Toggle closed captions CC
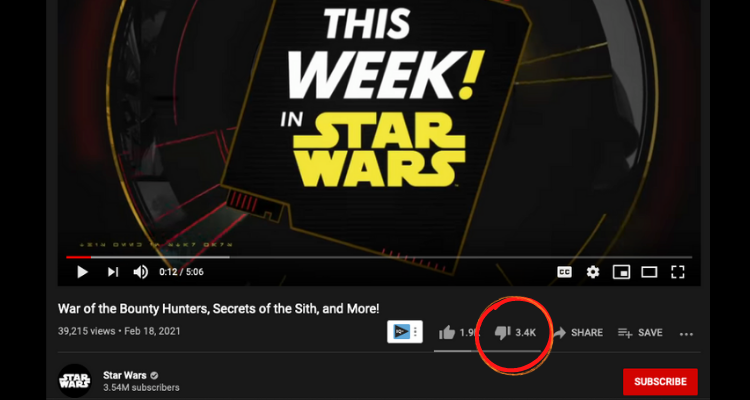 pyautogui.click(x=564, y=272)
